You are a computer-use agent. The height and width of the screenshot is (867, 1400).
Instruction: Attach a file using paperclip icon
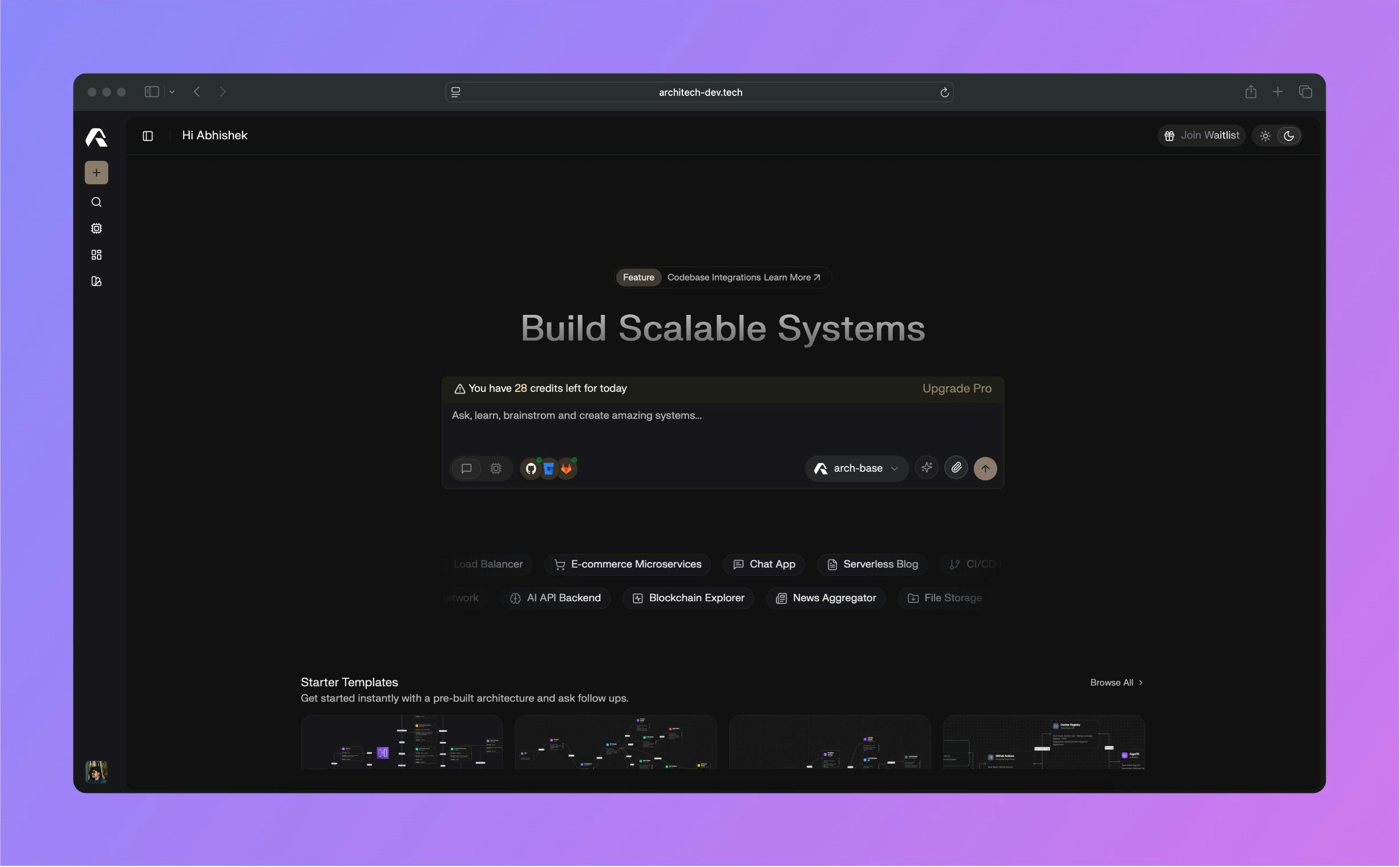[956, 468]
